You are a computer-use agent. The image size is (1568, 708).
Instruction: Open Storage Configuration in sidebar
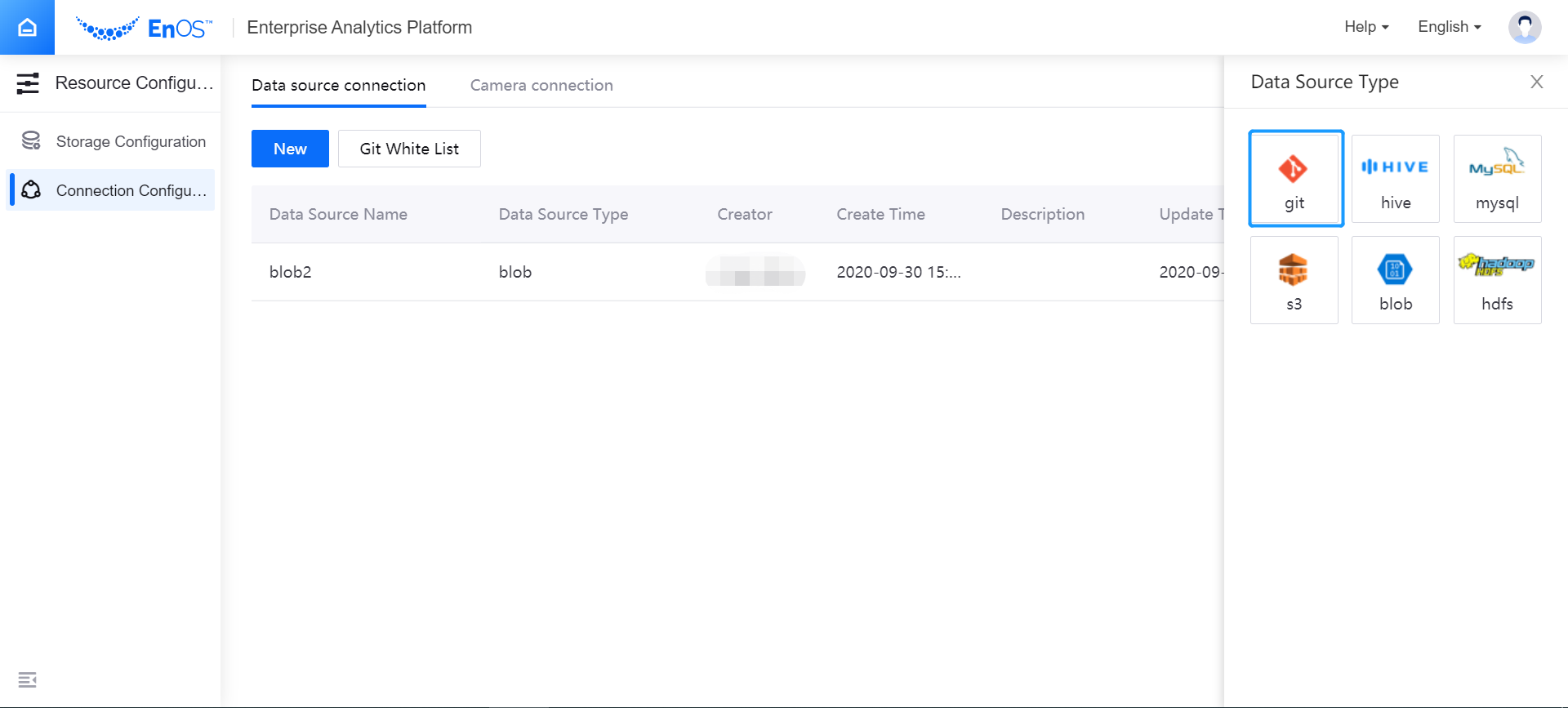130,141
